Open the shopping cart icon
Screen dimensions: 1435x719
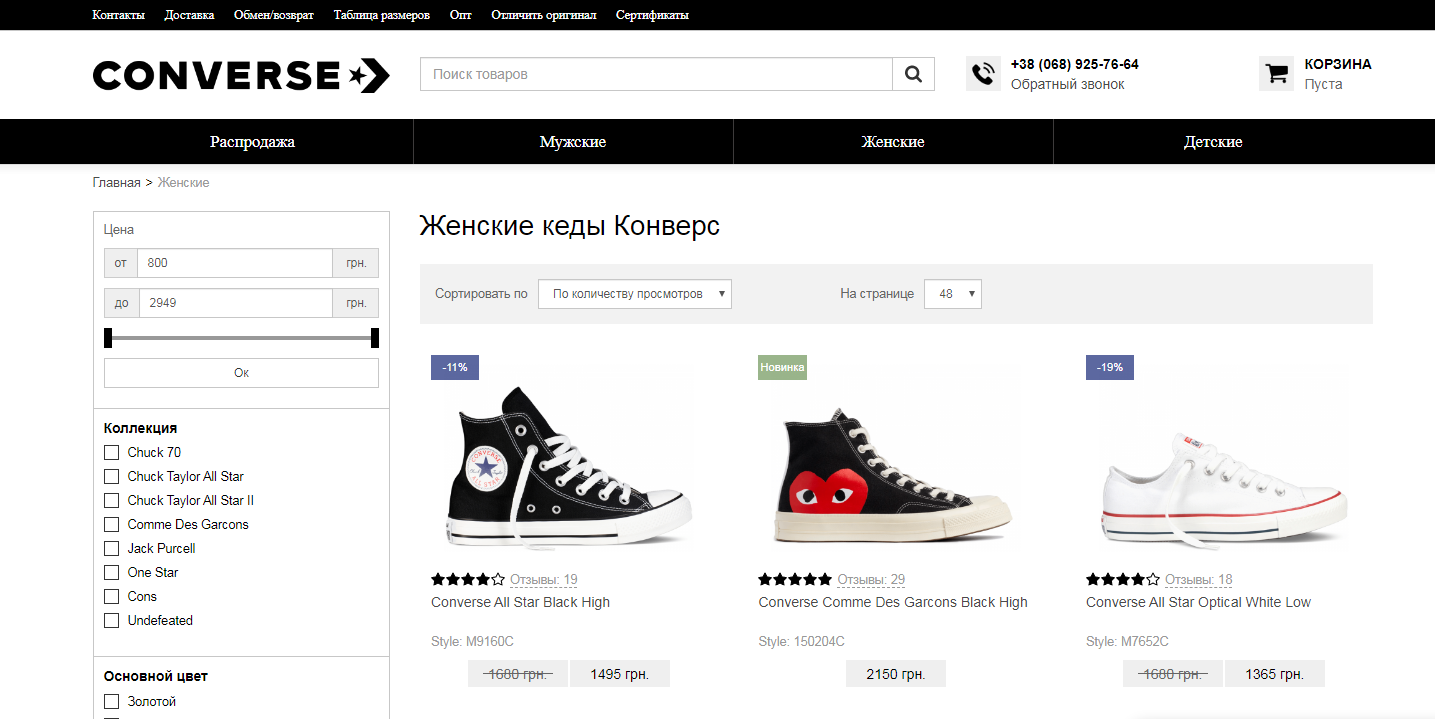(1276, 74)
